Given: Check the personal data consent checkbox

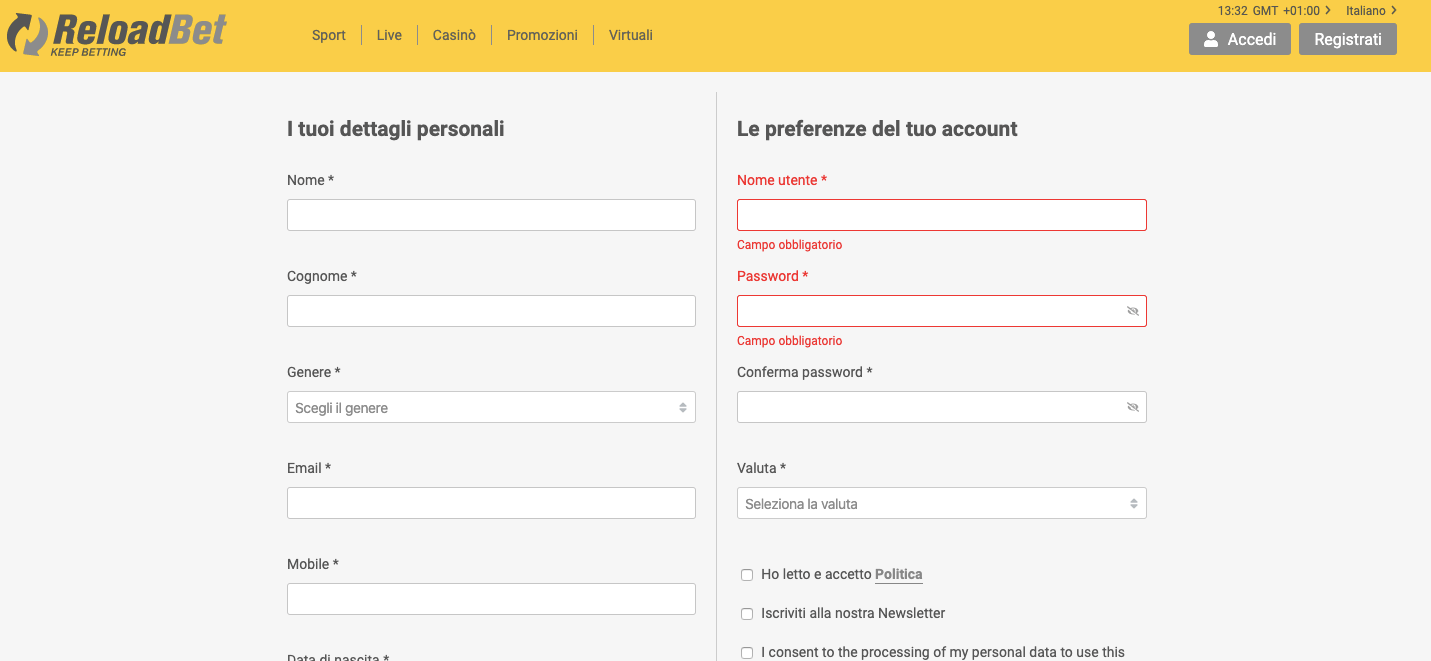Looking at the screenshot, I should 747,653.
